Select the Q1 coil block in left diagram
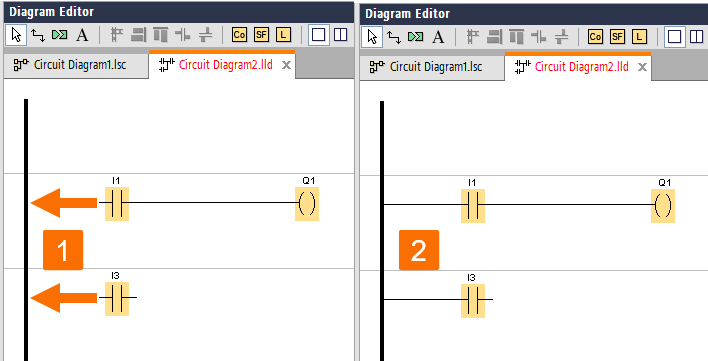The width and height of the screenshot is (708, 361). click(x=307, y=204)
